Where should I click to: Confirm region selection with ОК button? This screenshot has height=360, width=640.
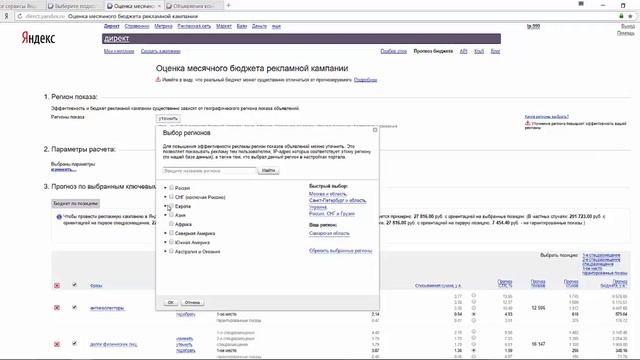click(x=171, y=302)
